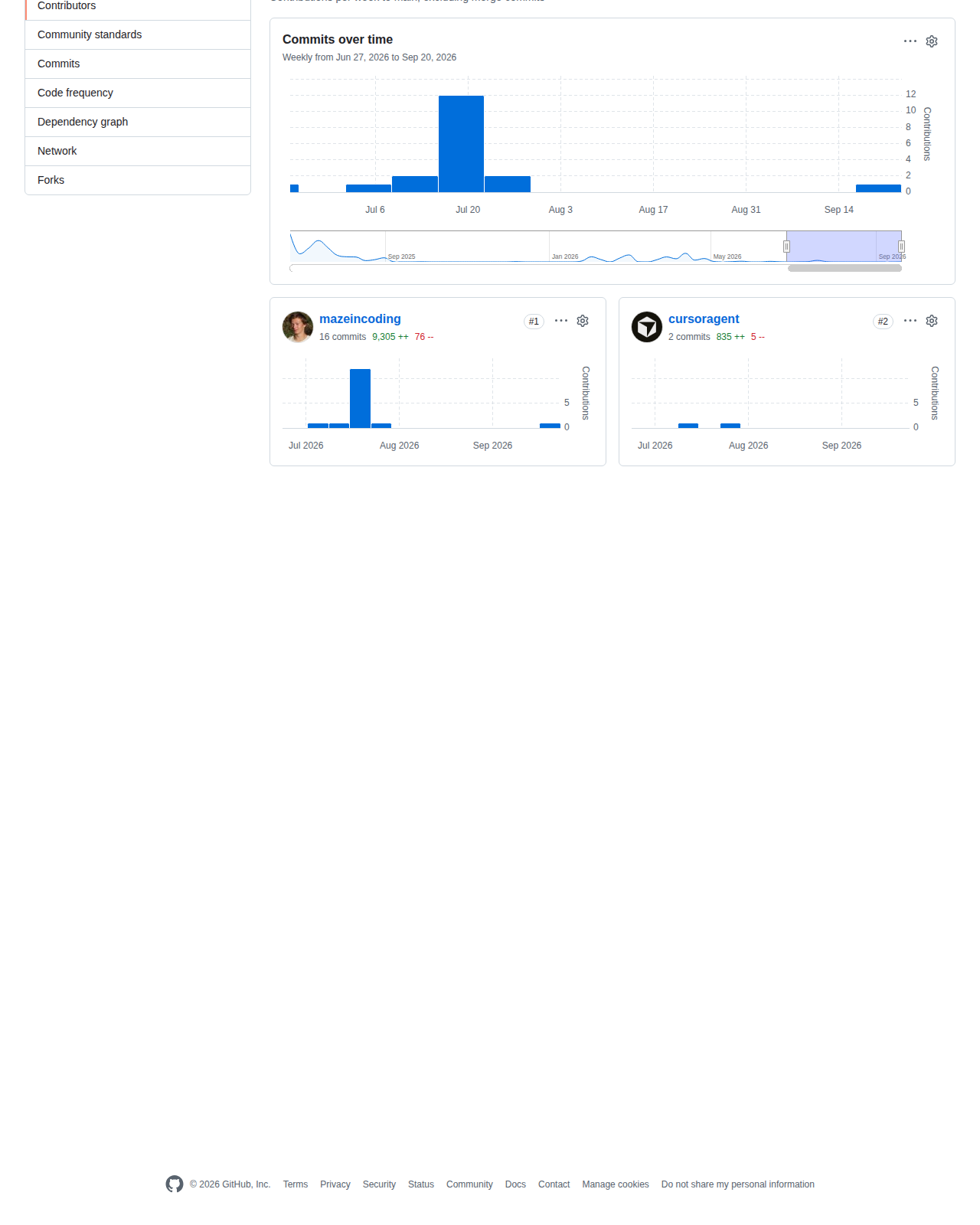Click left handle of timeline range selector
The image size is (980, 1225).
[786, 247]
